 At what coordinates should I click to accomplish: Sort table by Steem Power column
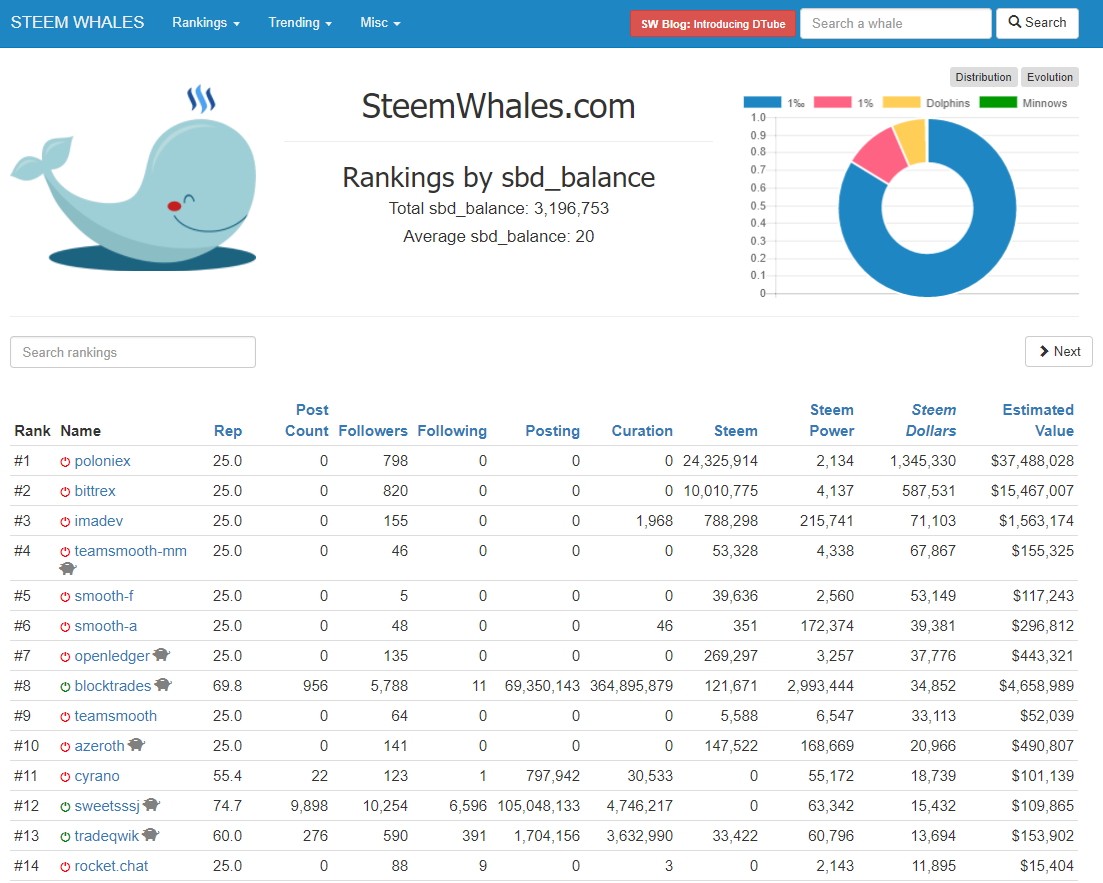(x=831, y=420)
